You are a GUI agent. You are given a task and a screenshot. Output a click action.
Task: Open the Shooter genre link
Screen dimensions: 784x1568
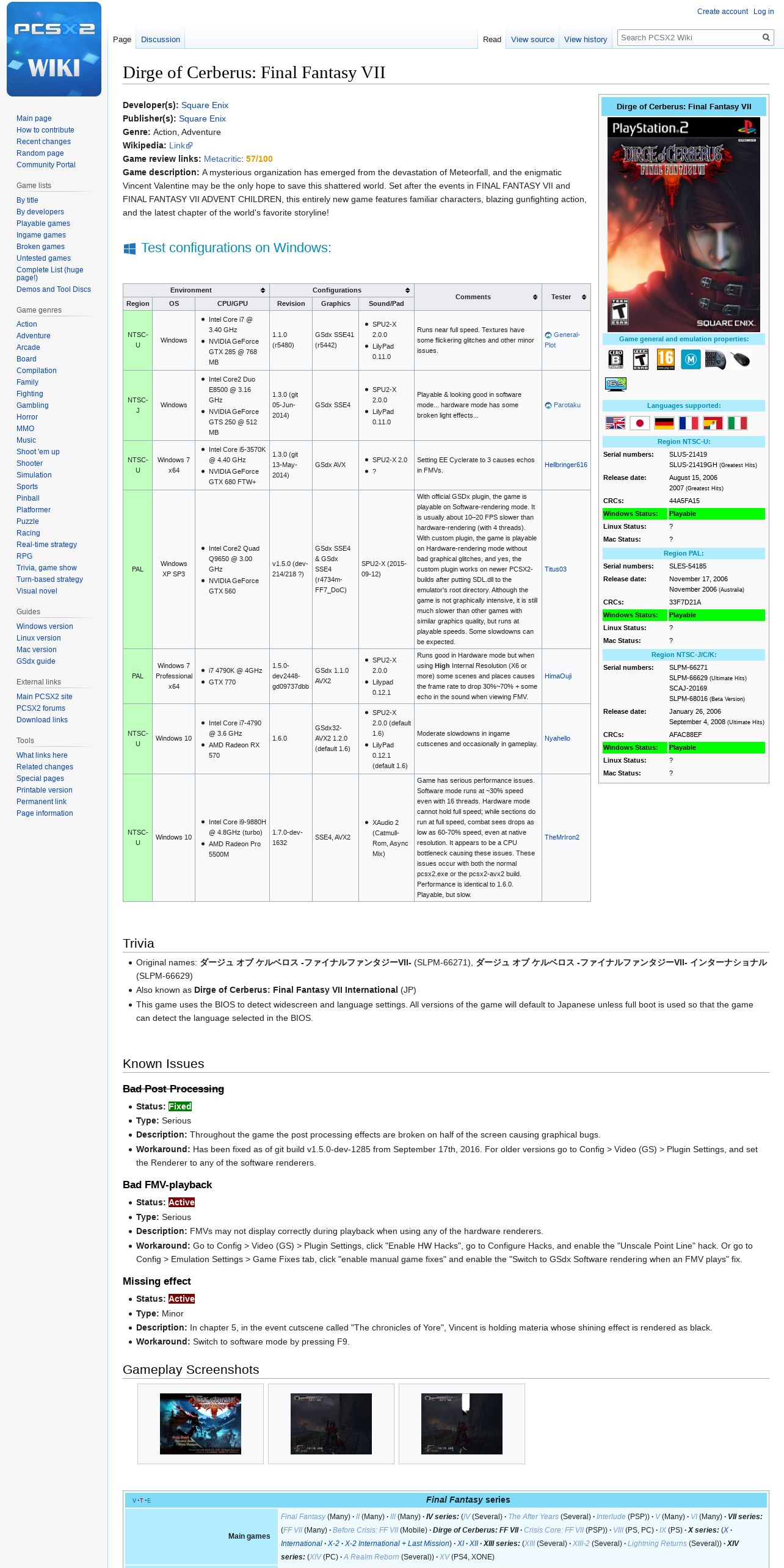click(29, 463)
